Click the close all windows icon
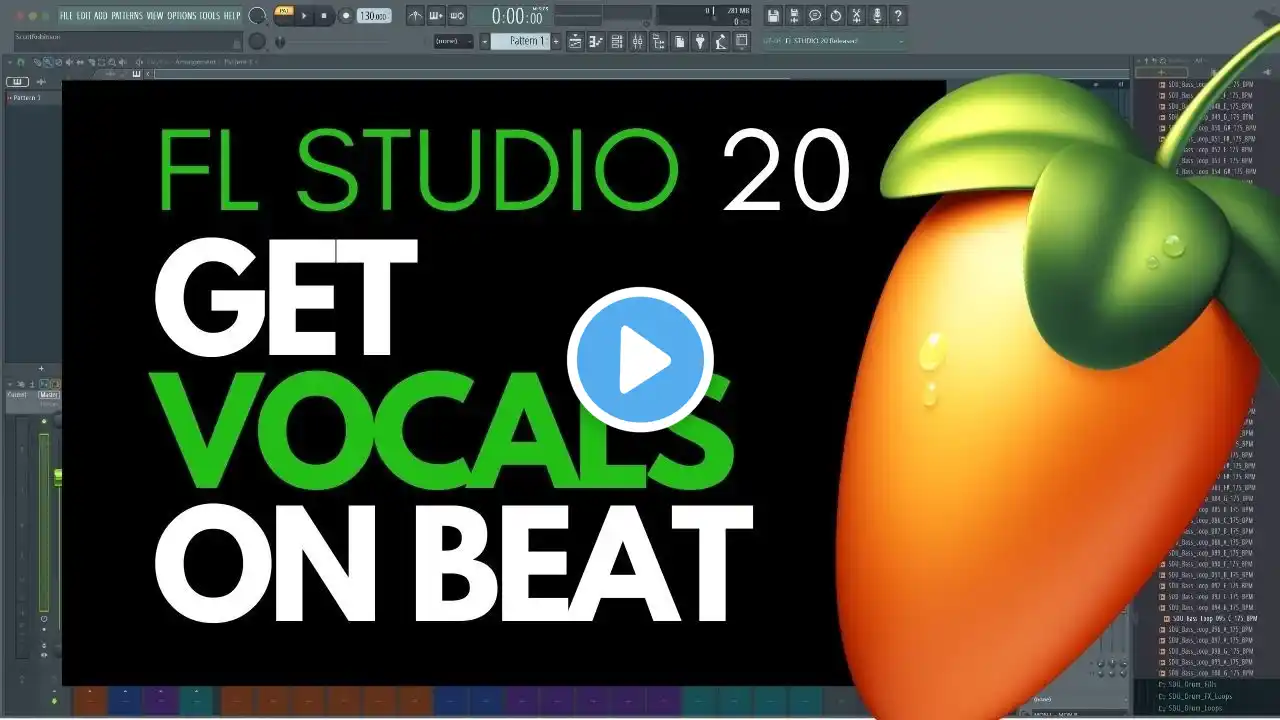 [742, 41]
